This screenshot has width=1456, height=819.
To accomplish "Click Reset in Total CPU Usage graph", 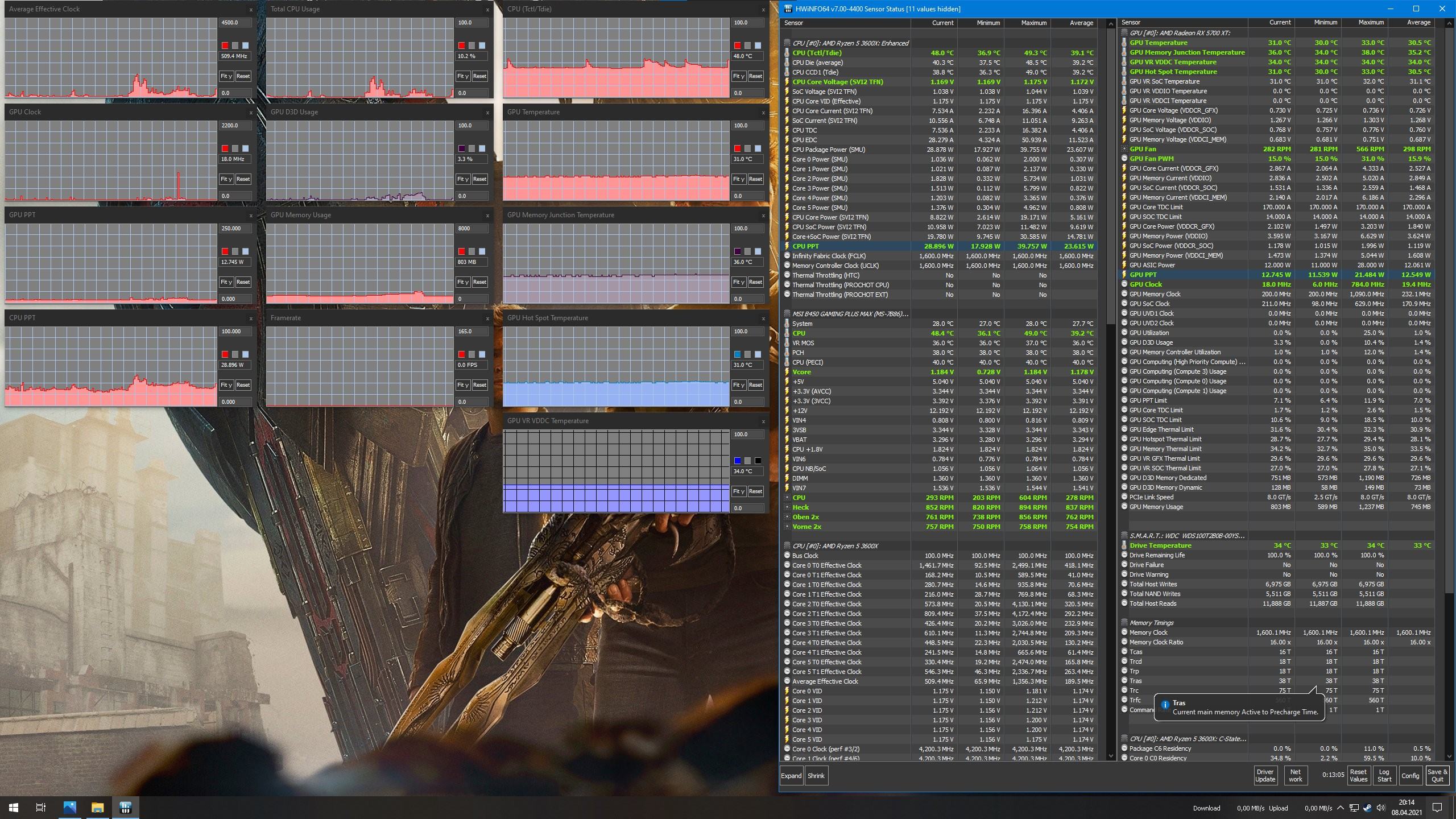I will pos(479,76).
